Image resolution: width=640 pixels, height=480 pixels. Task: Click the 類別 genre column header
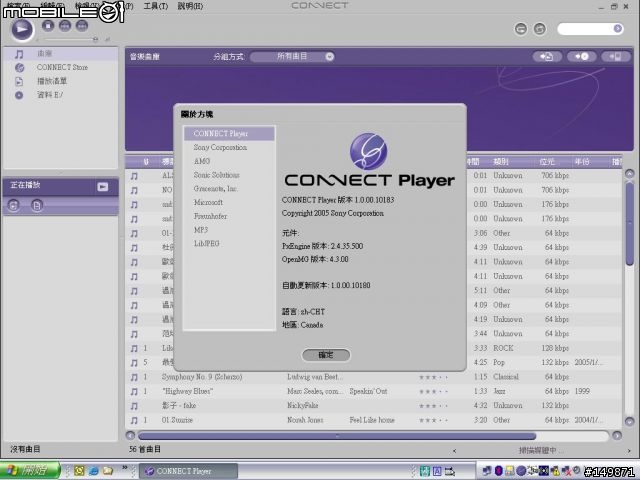[501, 162]
